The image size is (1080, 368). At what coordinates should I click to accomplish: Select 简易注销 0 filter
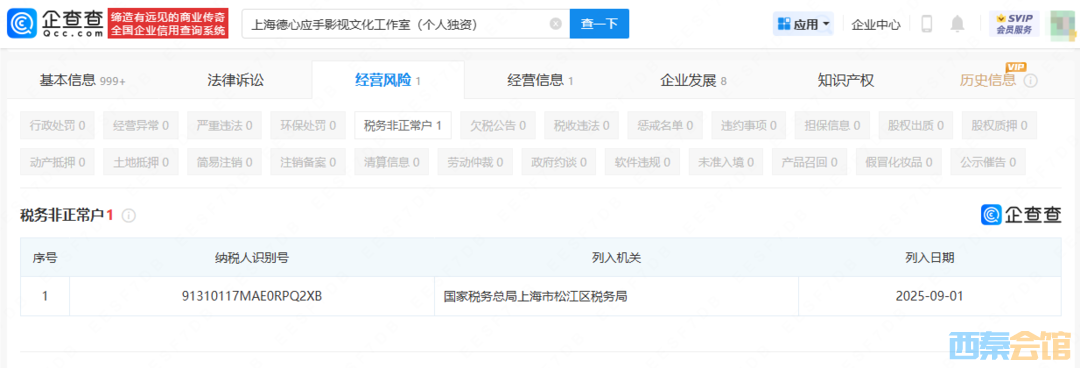point(224,163)
